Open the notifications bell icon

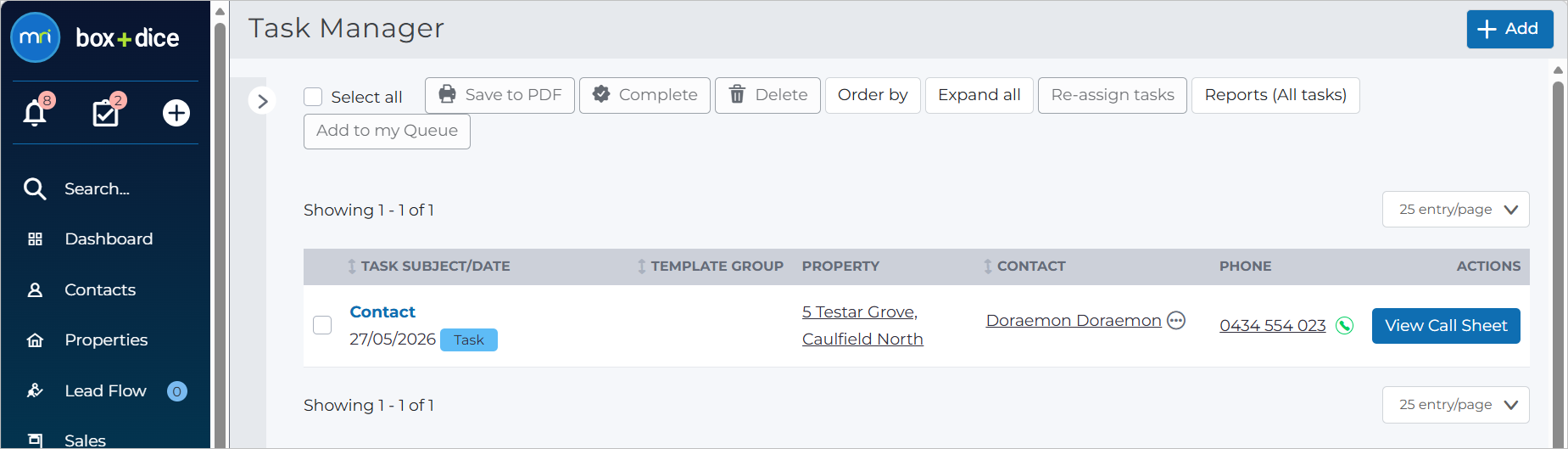(35, 113)
